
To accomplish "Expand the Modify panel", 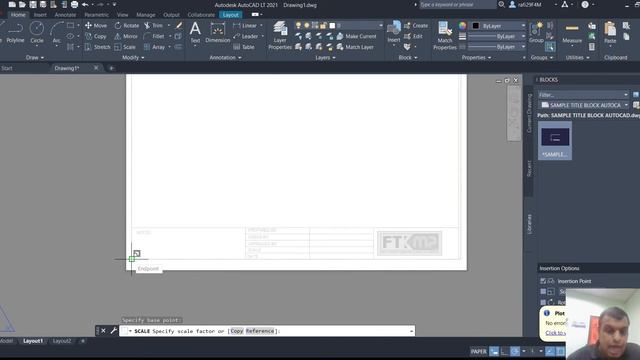I will (x=133, y=58).
